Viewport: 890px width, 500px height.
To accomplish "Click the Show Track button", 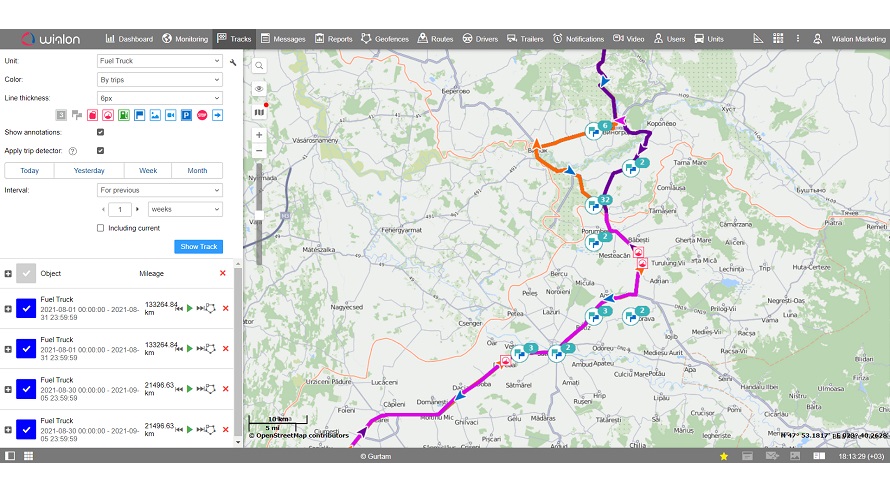I will (x=199, y=247).
